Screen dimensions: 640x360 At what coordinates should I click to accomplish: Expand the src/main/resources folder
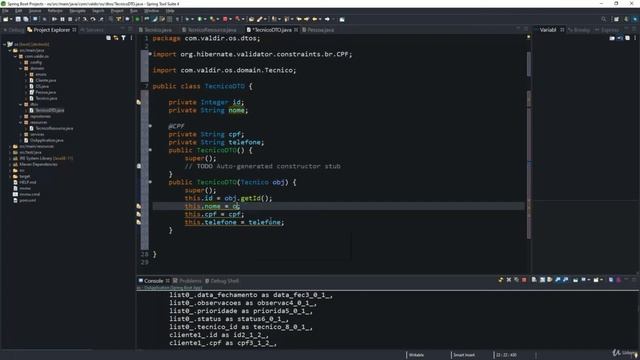[x=10, y=146]
